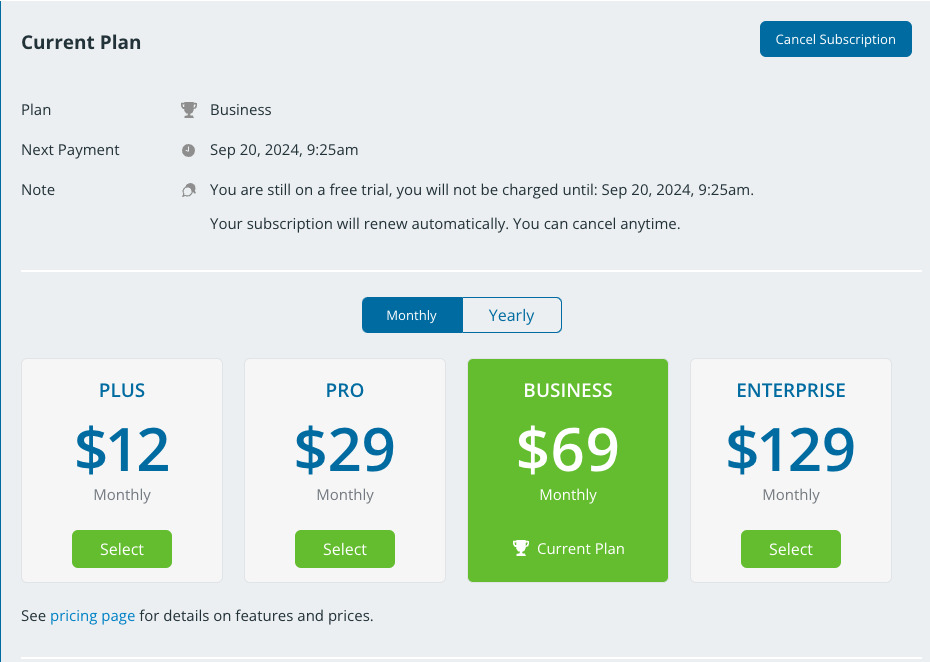Image resolution: width=930 pixels, height=662 pixels.
Task: Click the Current Plan heading
Action: 81,42
